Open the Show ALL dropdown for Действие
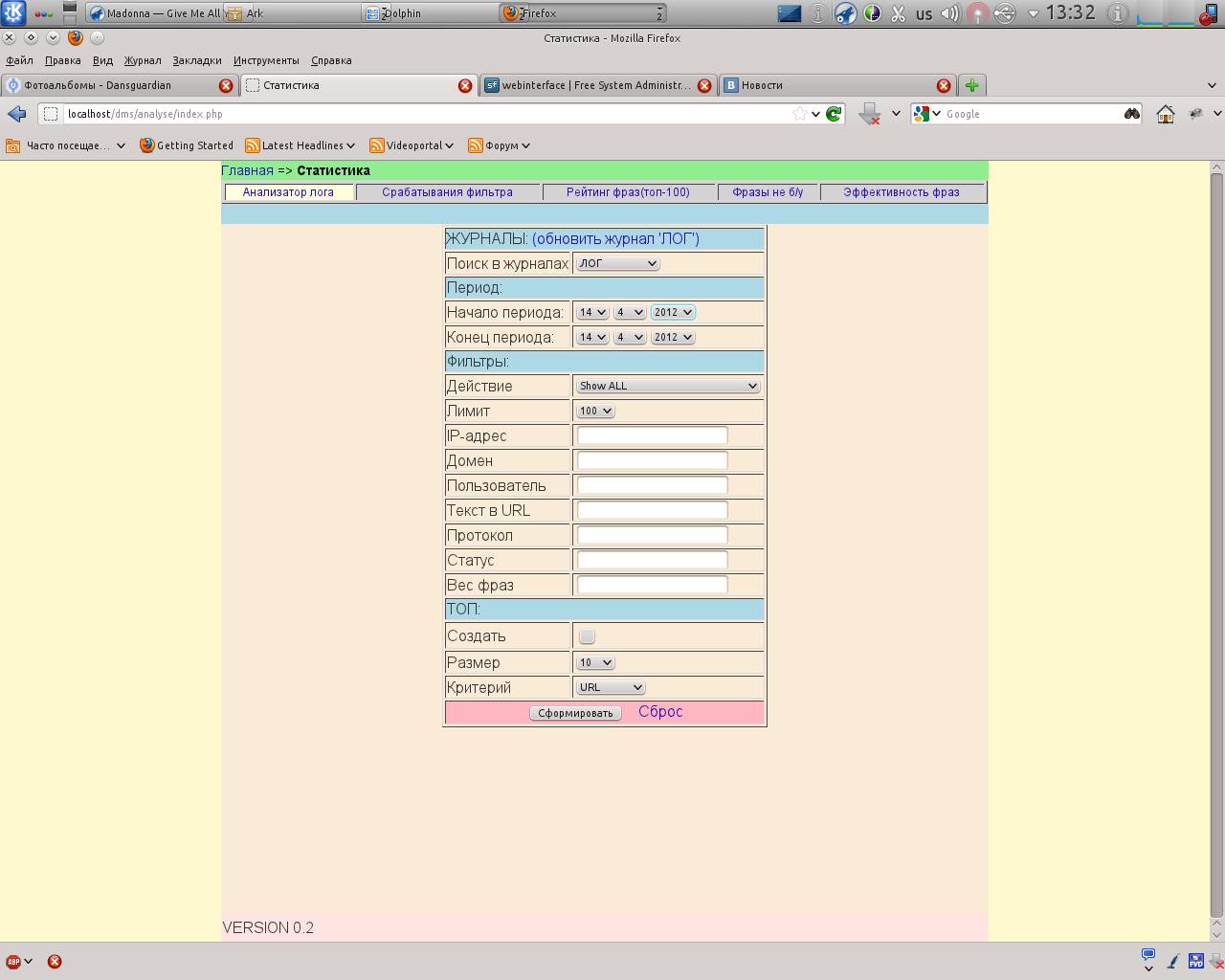Screen dimensions: 1225x980 pos(667,385)
